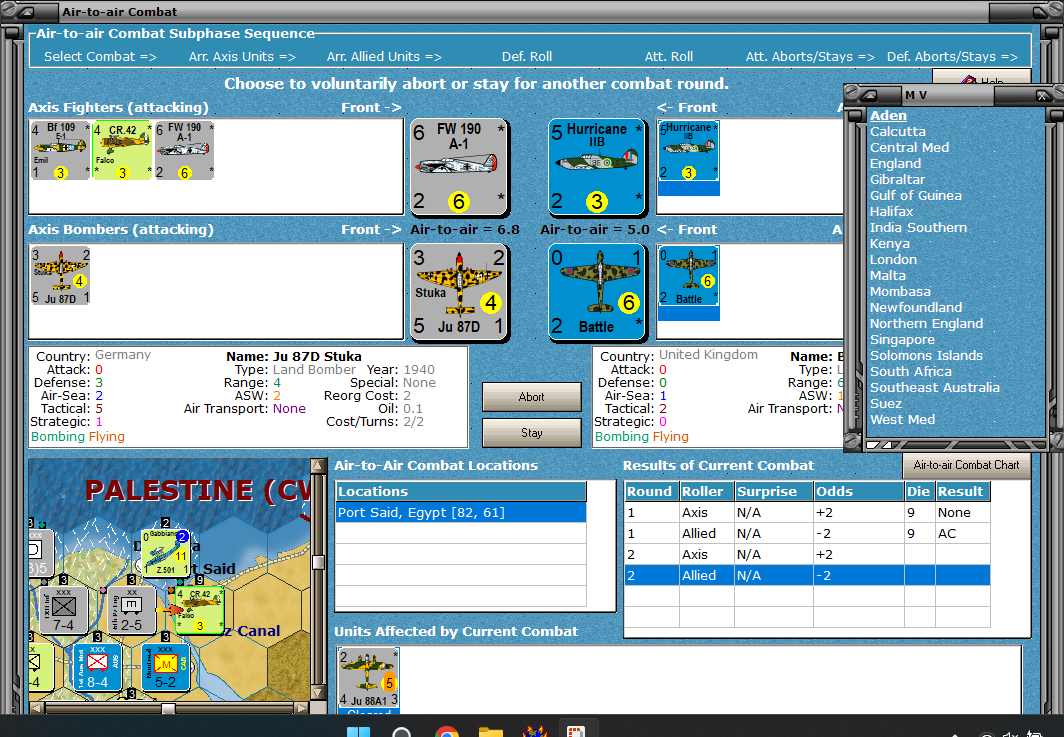Select the Bf 109 fighter counter

point(60,151)
